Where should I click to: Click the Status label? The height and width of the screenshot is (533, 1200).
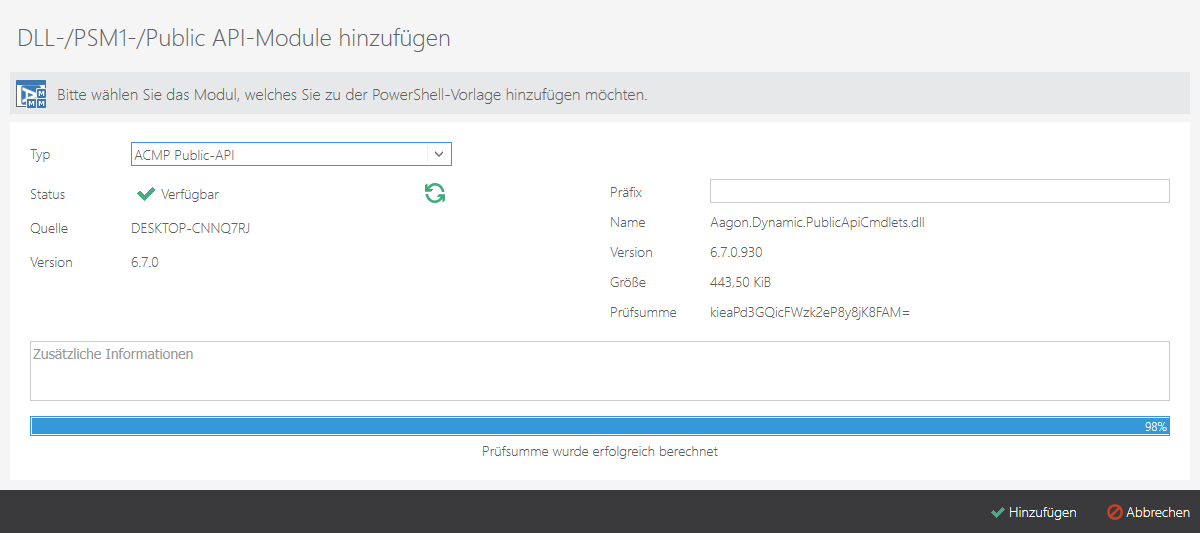[x=48, y=194]
